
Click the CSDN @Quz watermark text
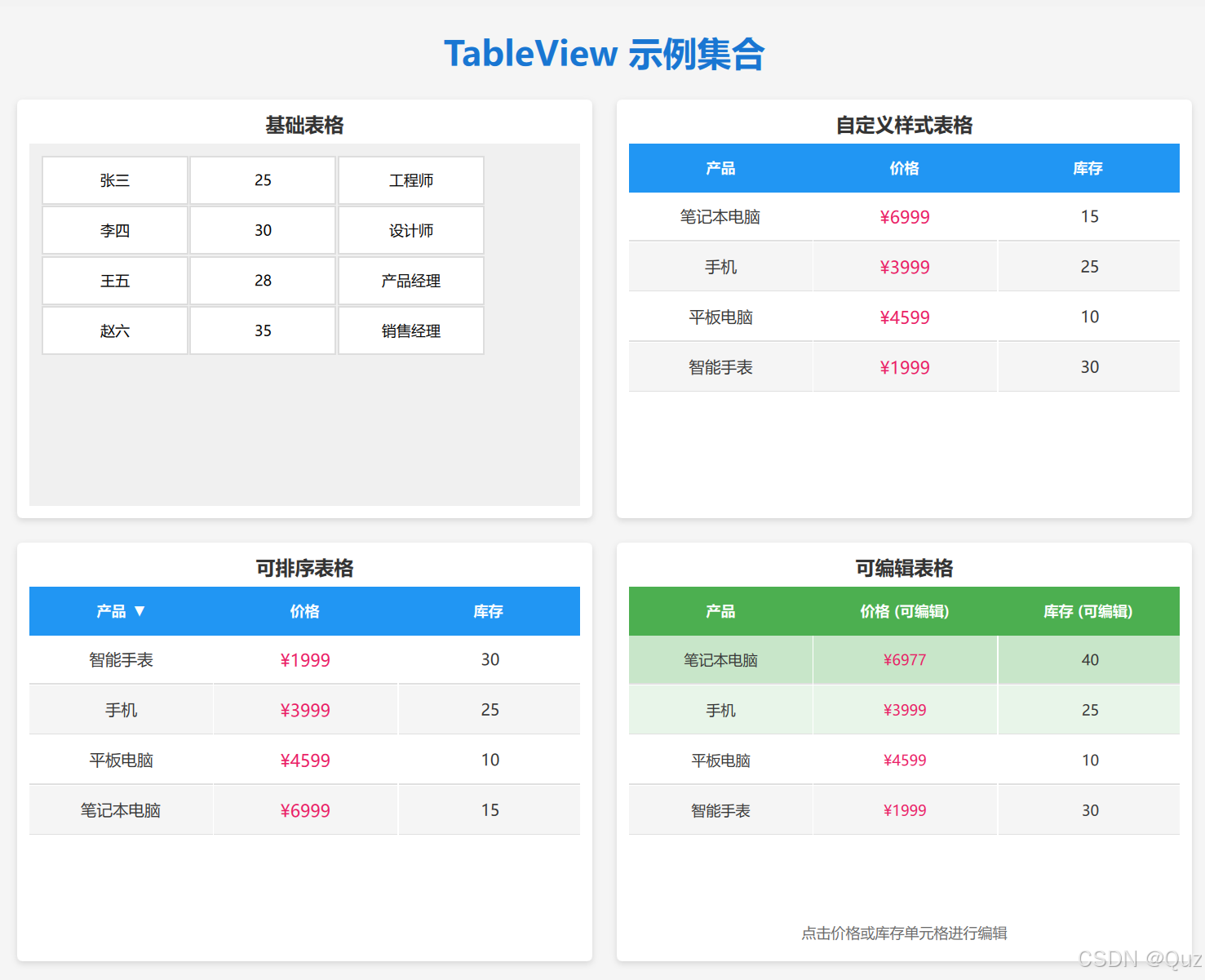click(1136, 957)
